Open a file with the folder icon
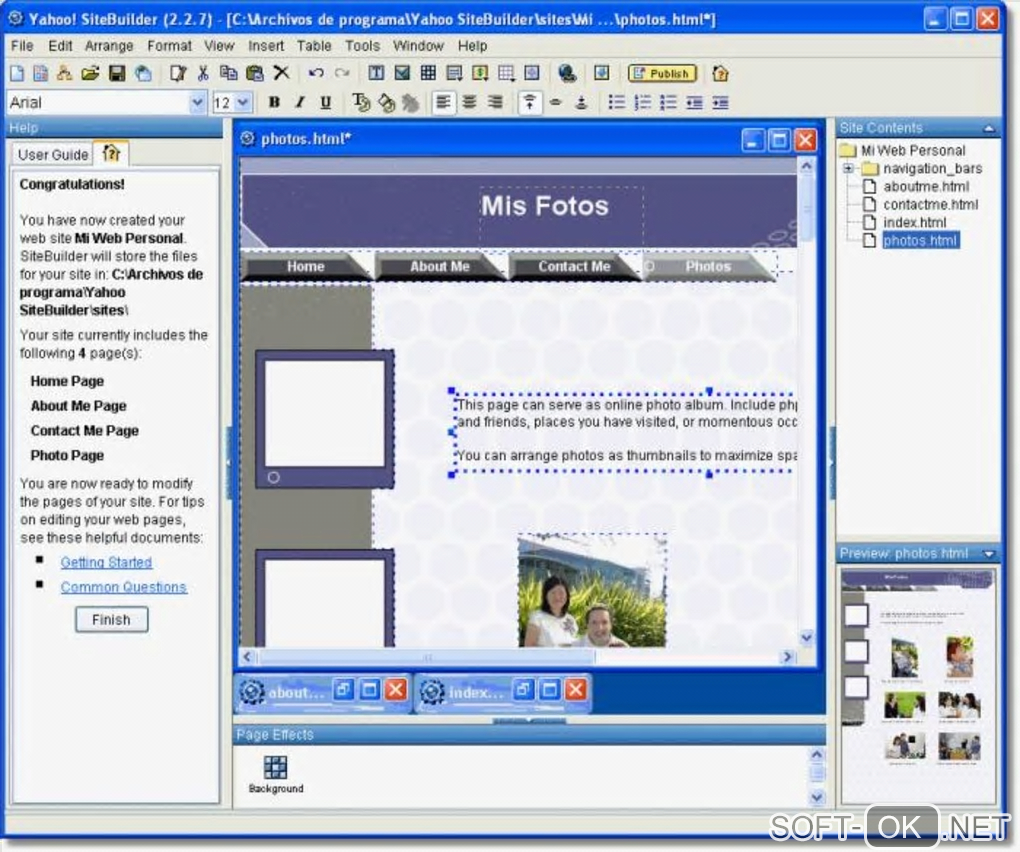The image size is (1020, 852). point(90,73)
